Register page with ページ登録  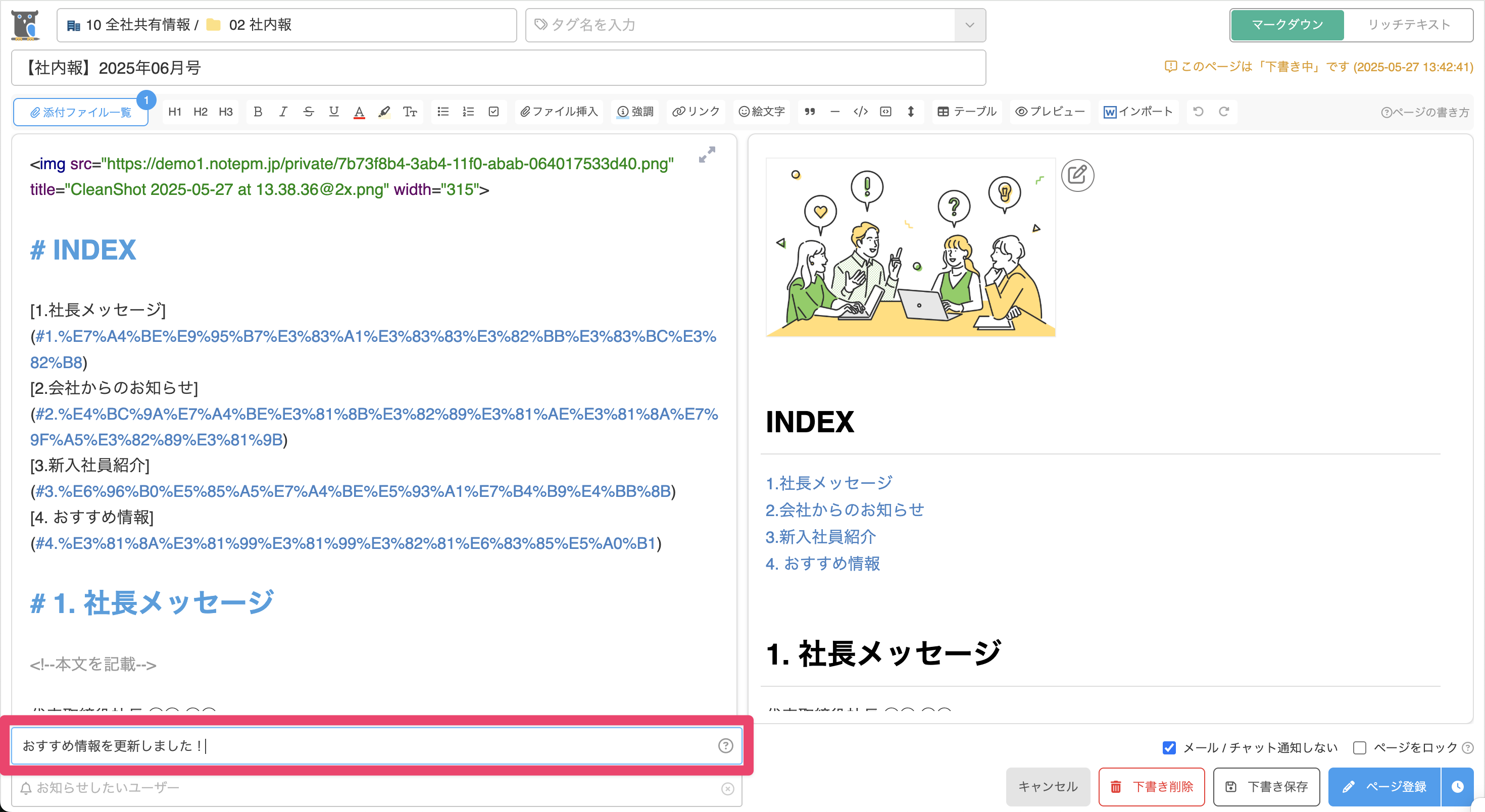click(x=1384, y=787)
